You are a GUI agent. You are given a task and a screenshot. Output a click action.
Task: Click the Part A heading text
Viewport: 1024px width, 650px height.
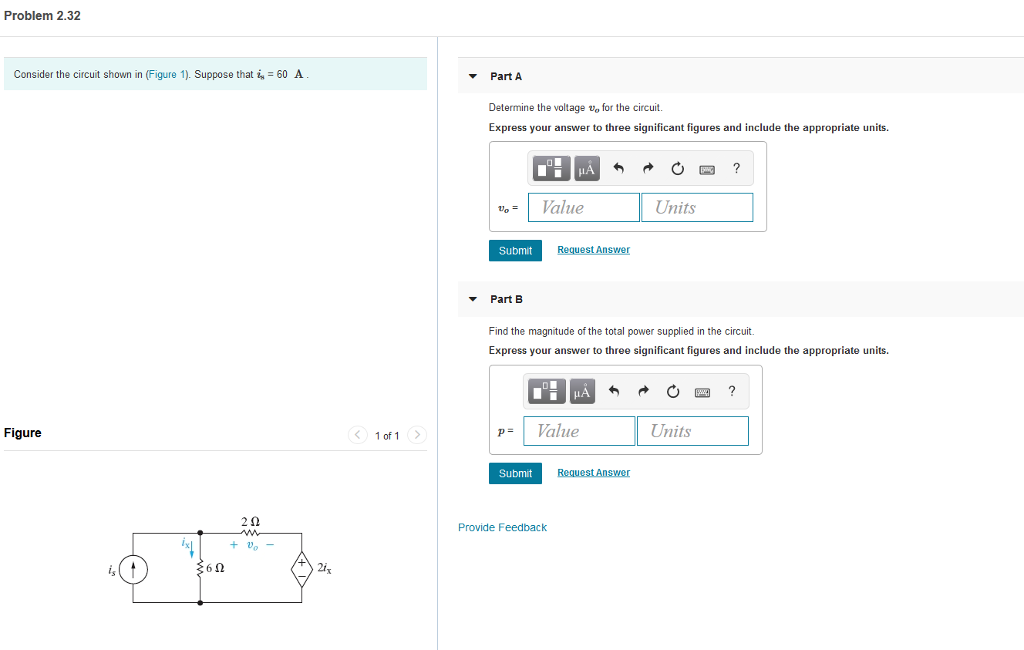point(506,76)
